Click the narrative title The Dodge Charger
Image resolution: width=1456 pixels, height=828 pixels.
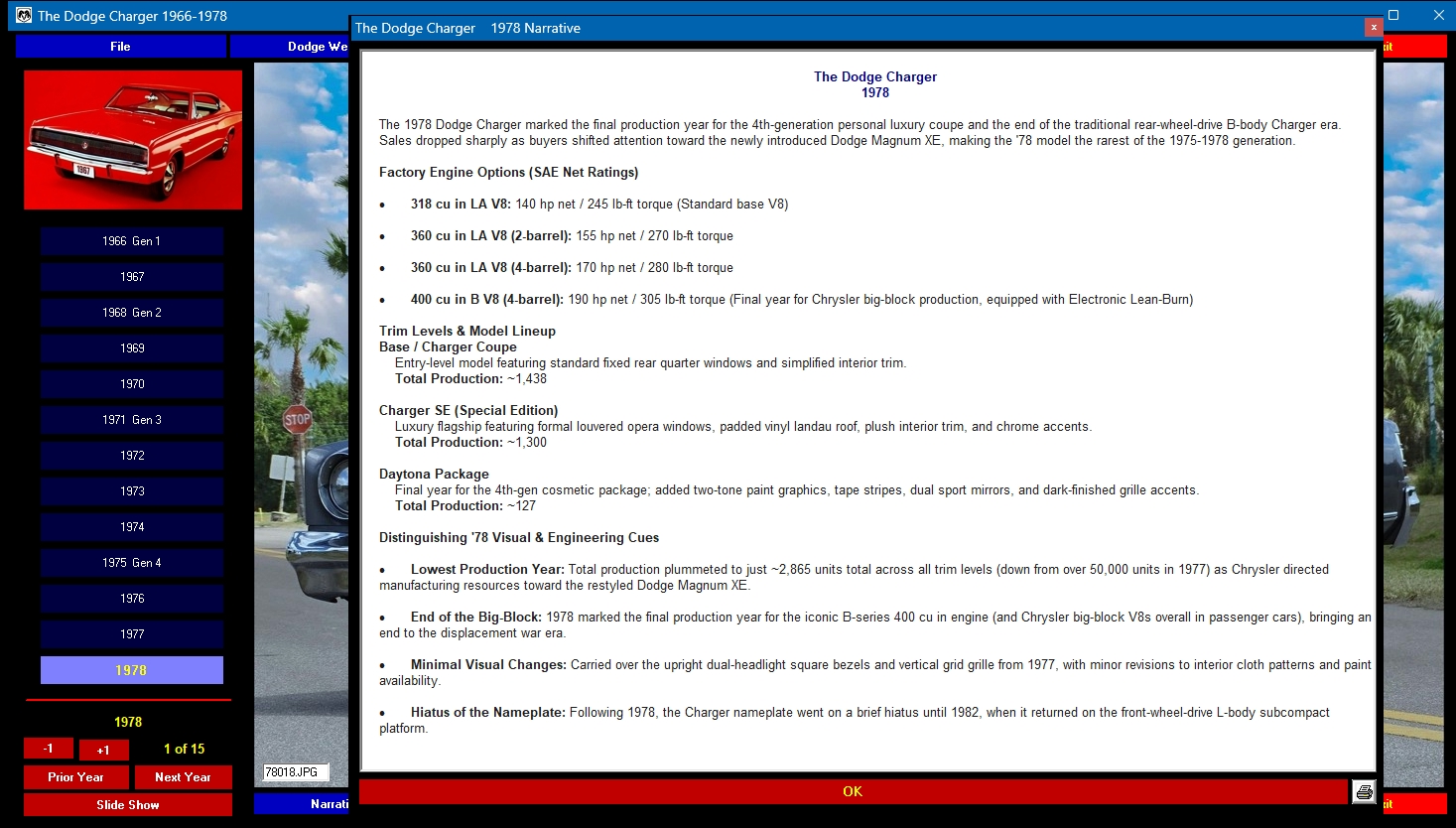click(x=875, y=76)
